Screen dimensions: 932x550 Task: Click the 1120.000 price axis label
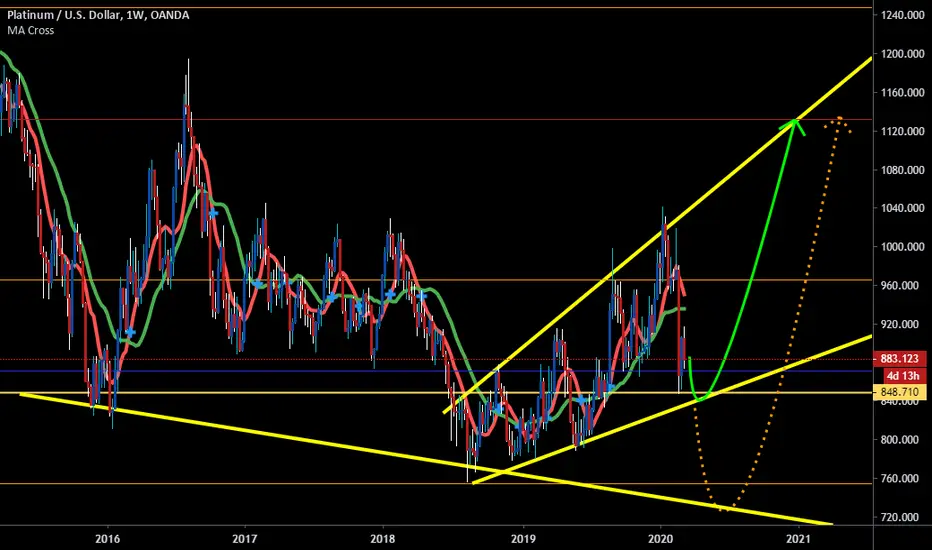903,131
